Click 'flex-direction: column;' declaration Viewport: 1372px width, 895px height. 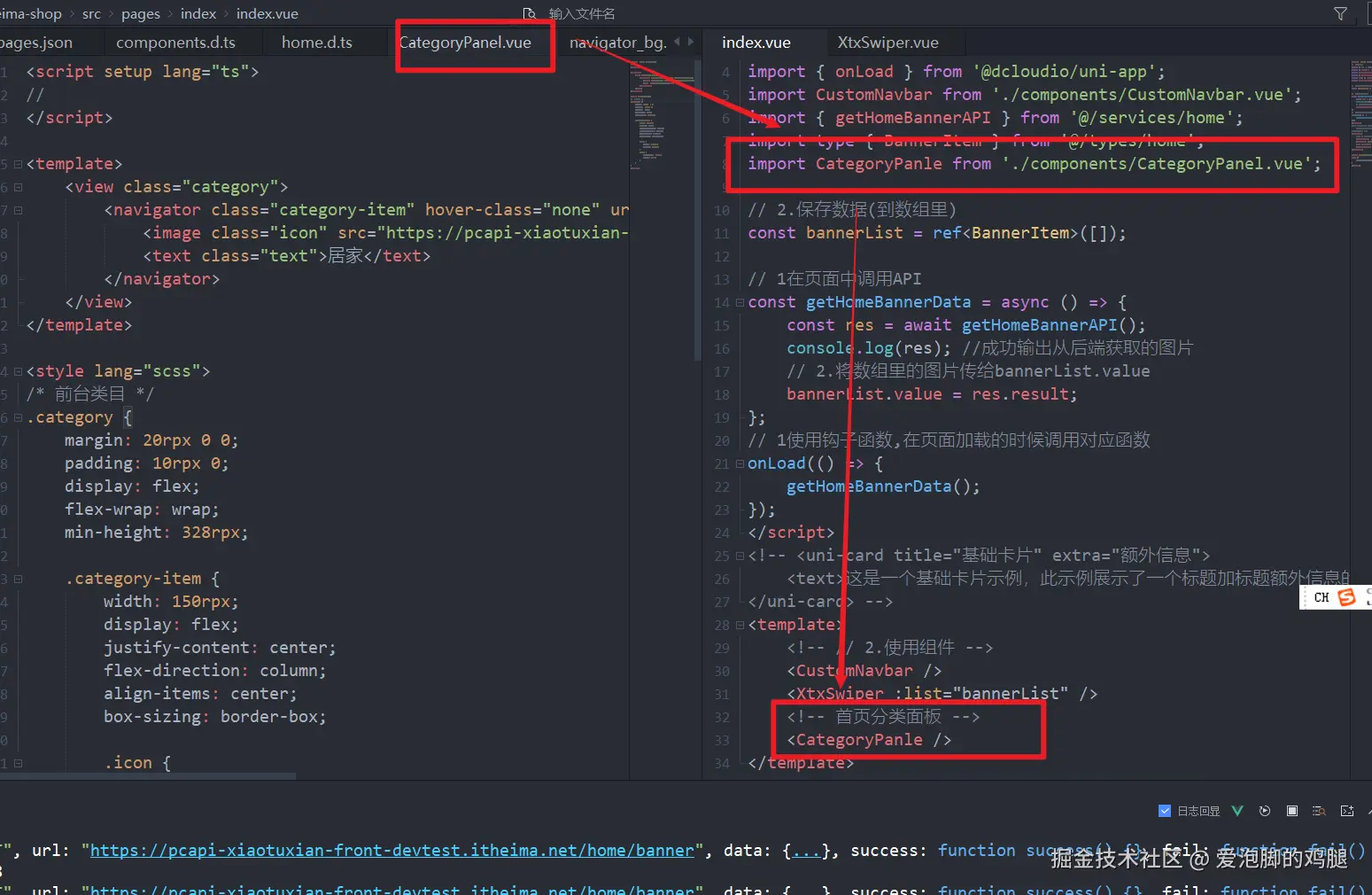(x=214, y=671)
